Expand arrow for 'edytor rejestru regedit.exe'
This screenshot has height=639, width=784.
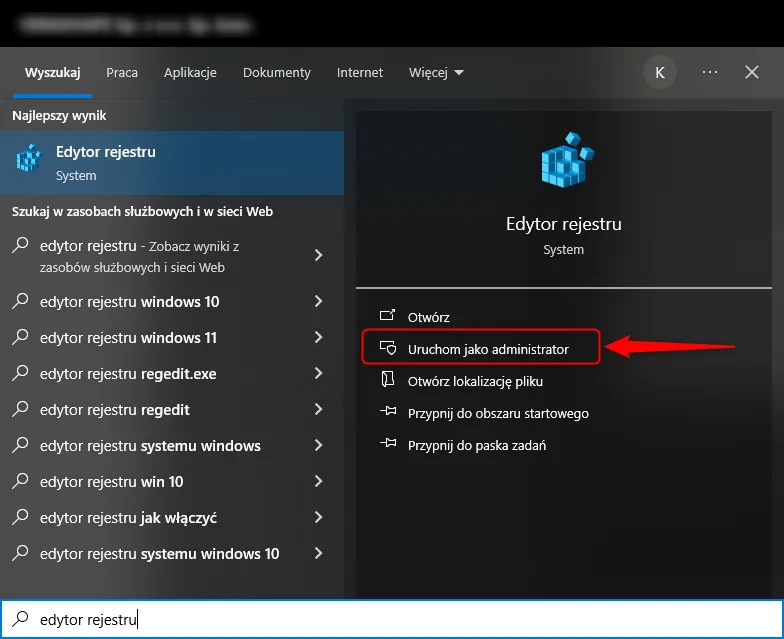tap(318, 373)
